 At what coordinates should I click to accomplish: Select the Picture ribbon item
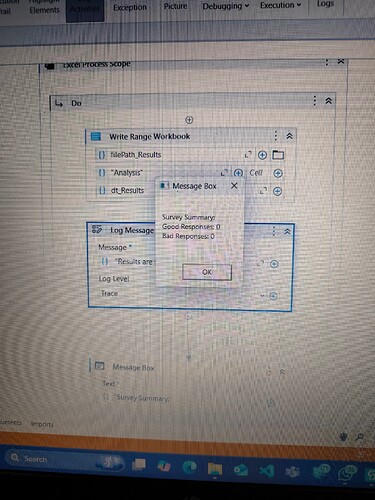[x=175, y=6]
